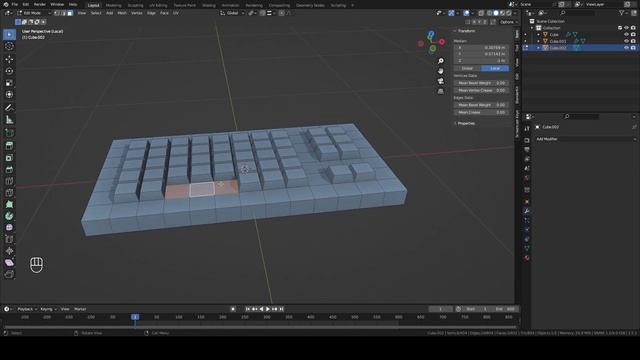Select the Knife tool
This screenshot has width=640, height=360.
point(9,193)
